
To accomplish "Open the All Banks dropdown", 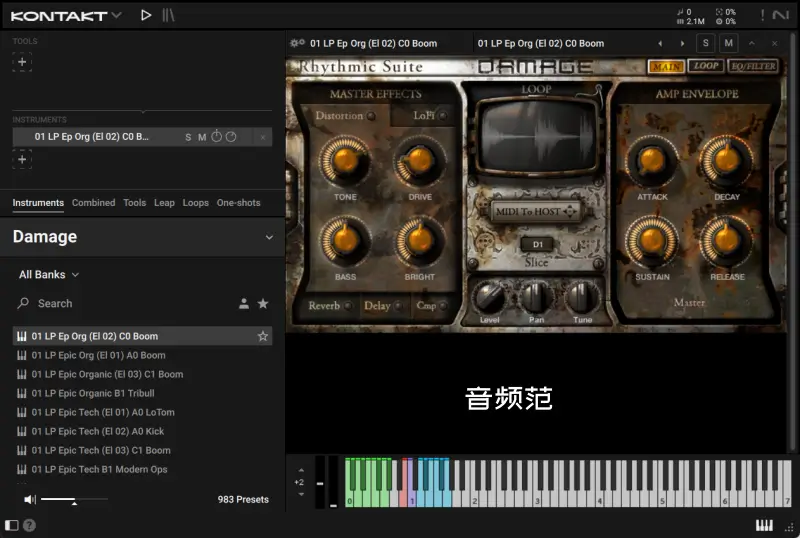I will pos(49,275).
